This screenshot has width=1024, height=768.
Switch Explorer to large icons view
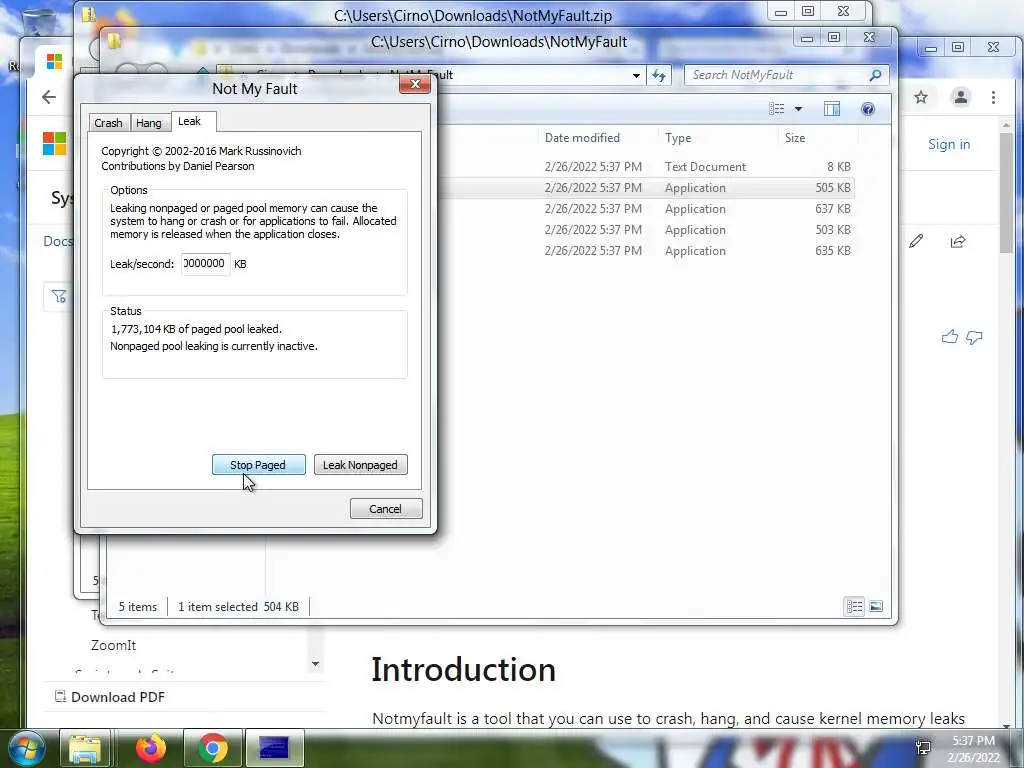pyautogui.click(x=876, y=607)
